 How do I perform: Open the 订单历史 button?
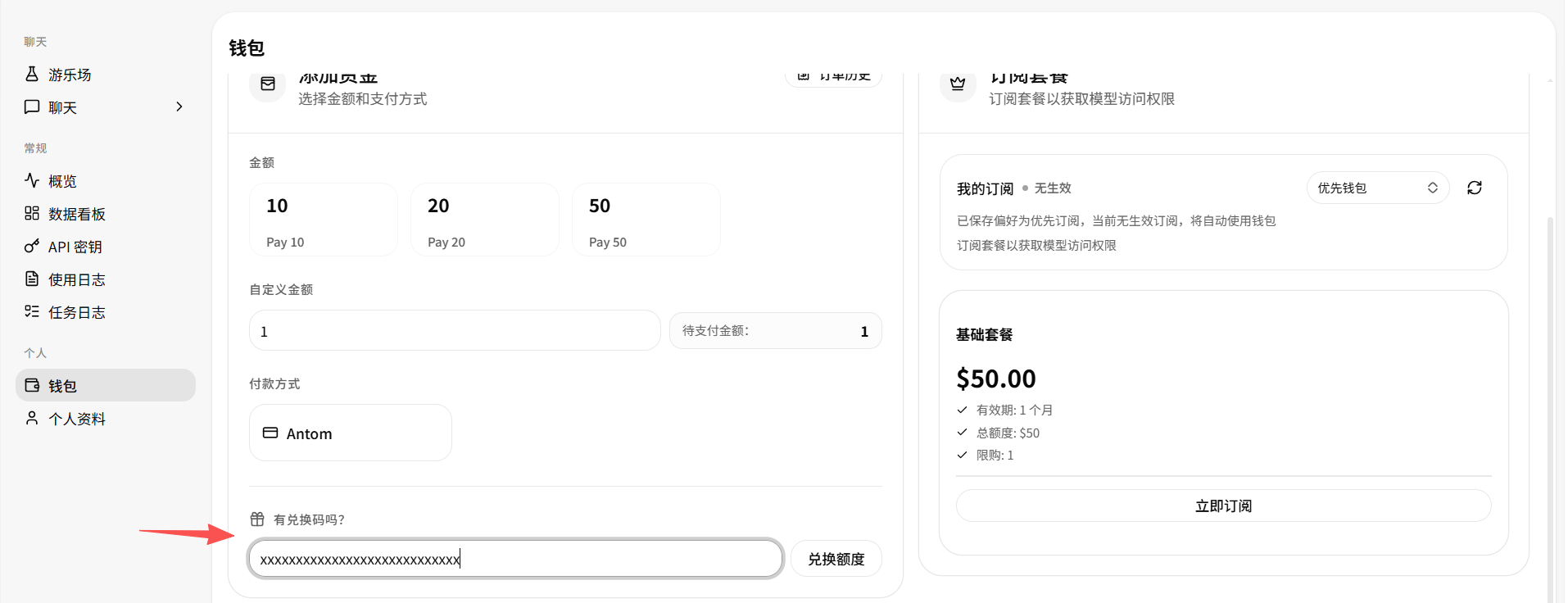pos(833,76)
